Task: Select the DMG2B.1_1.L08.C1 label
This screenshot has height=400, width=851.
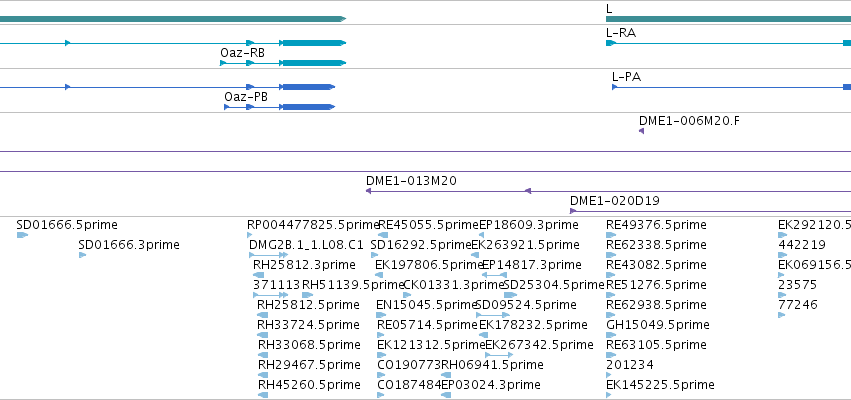Action: 306,245
